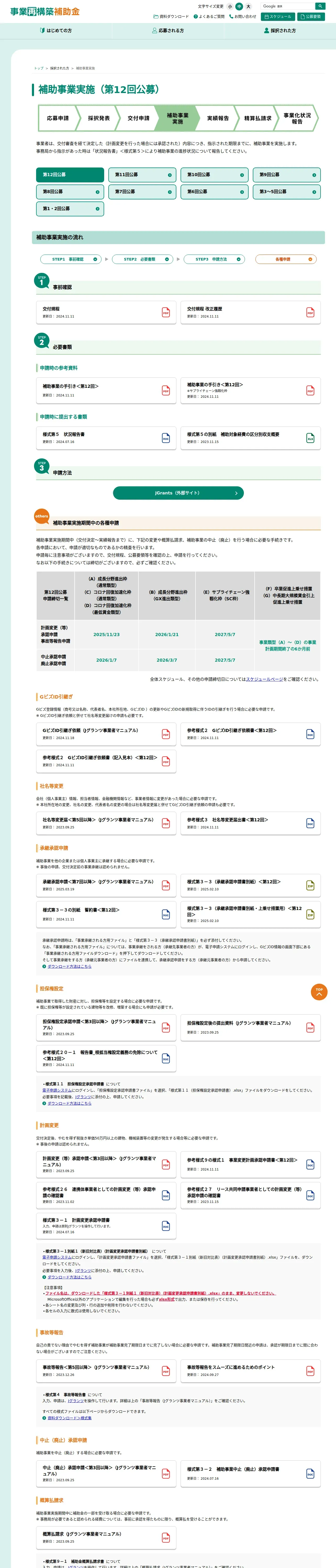Screen dimensions: 336x1568
Task: Click the green search magnifier button
Action: point(320,6)
